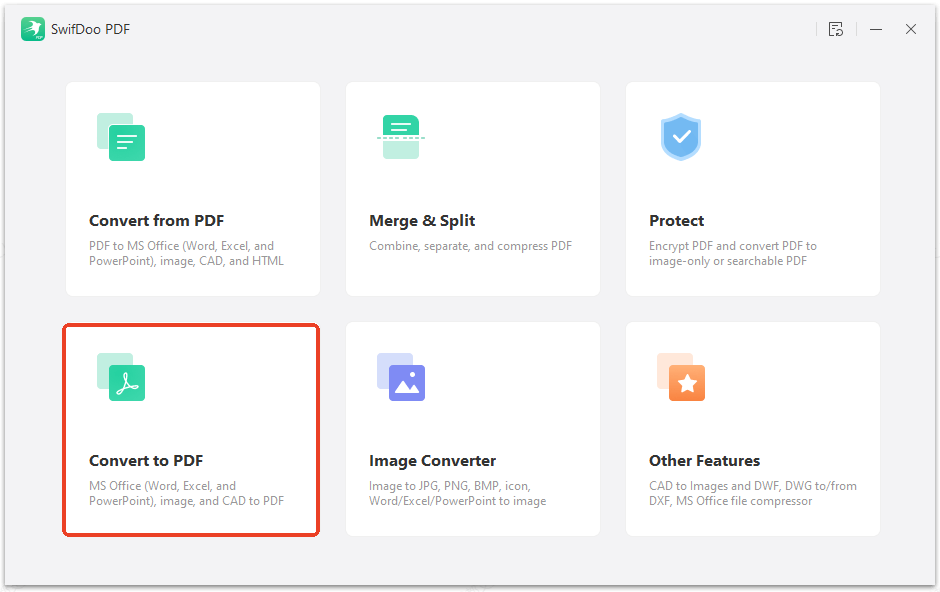Select the Merge & Split pages icon
This screenshot has width=940, height=592.
coord(401,138)
